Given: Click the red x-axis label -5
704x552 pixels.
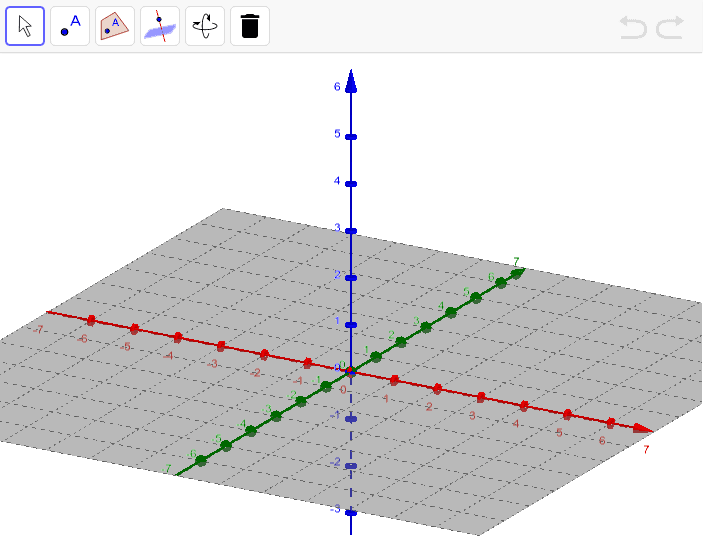Looking at the screenshot, I should pyautogui.click(x=125, y=347).
